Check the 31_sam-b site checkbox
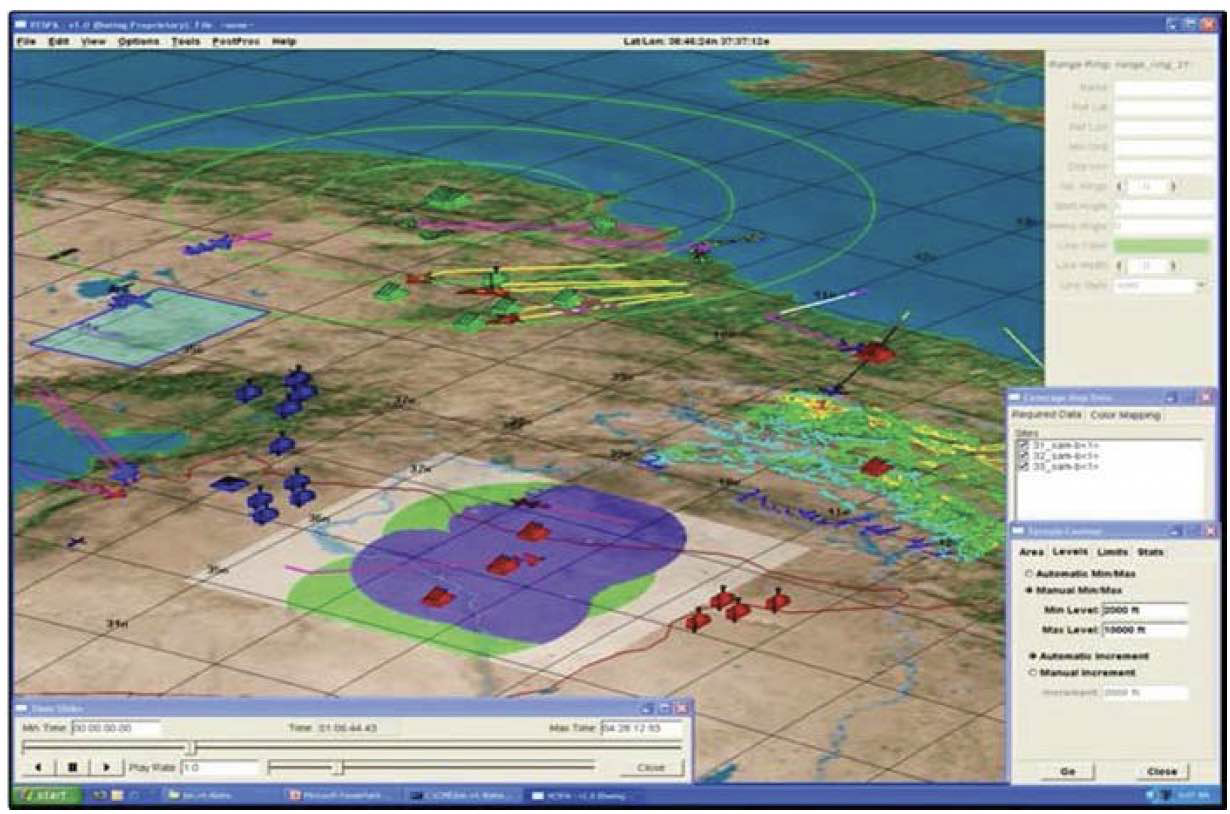1230x814 pixels. 1022,445
